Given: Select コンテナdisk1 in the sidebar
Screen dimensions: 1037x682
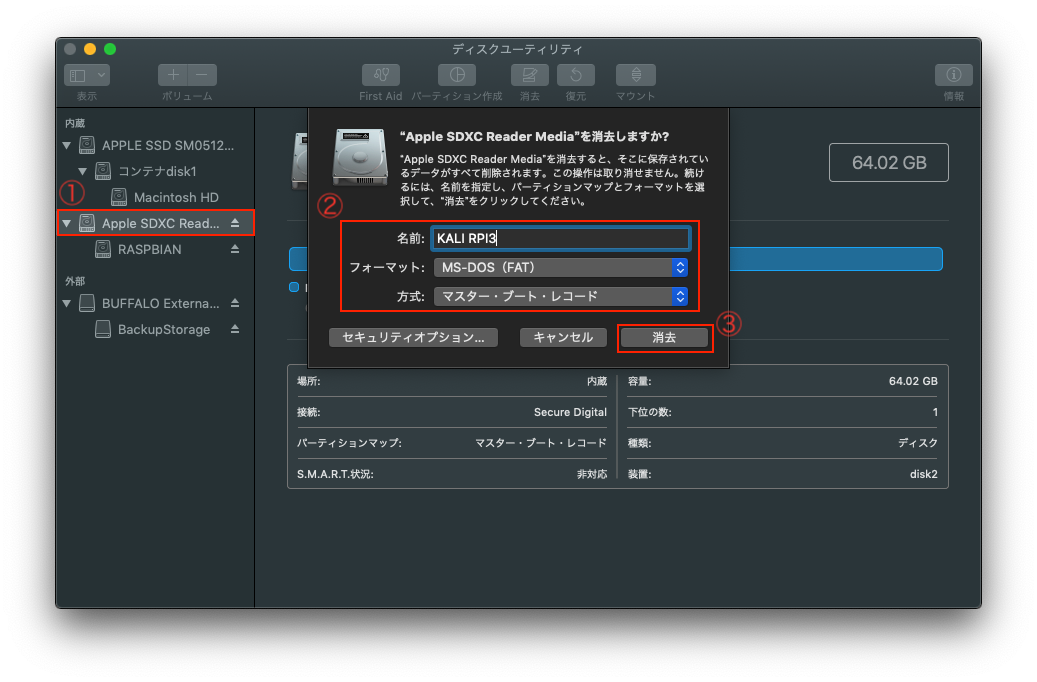Looking at the screenshot, I should (x=157, y=171).
